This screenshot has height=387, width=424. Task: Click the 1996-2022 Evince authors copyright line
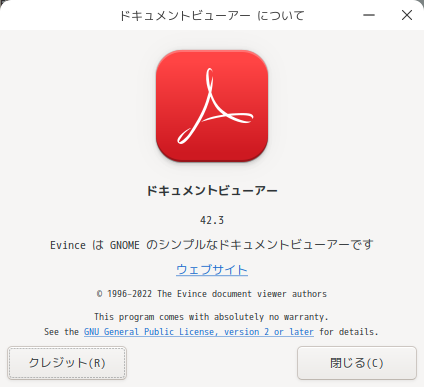[x=212, y=294]
